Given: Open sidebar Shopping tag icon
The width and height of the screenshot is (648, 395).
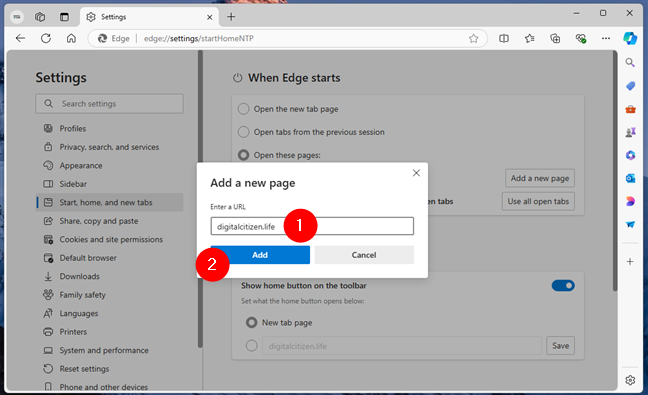Looking at the screenshot, I should click(630, 86).
